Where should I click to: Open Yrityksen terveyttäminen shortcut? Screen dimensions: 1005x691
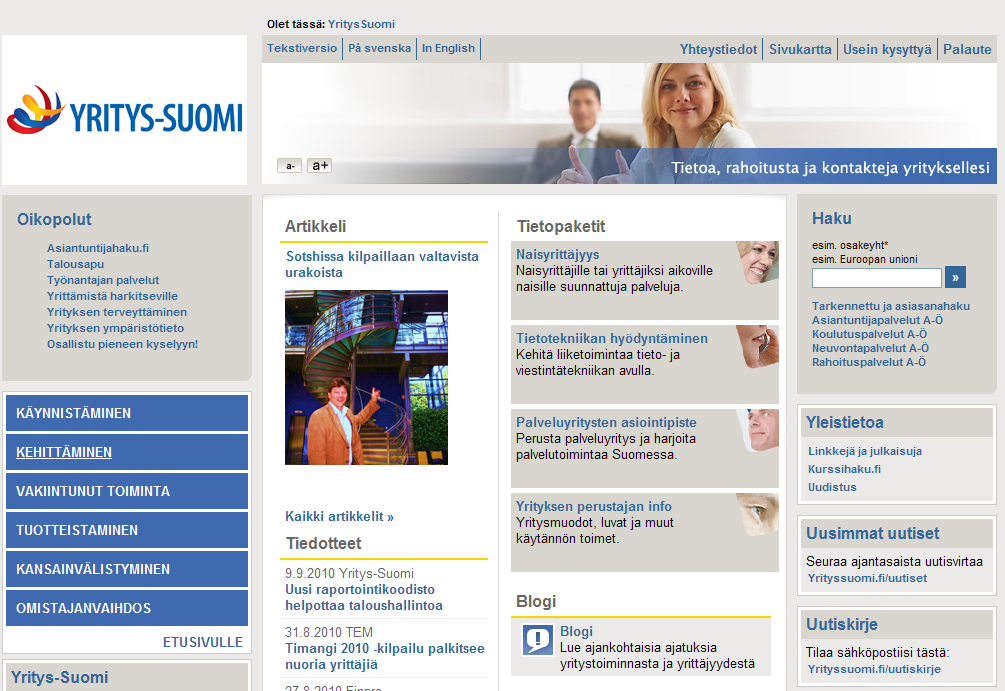coord(117,312)
